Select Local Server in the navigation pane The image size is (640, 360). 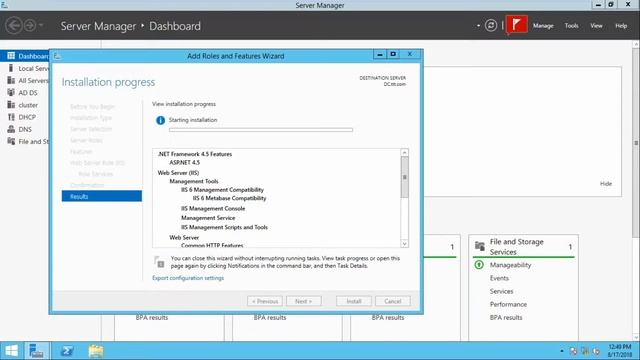tap(25, 68)
